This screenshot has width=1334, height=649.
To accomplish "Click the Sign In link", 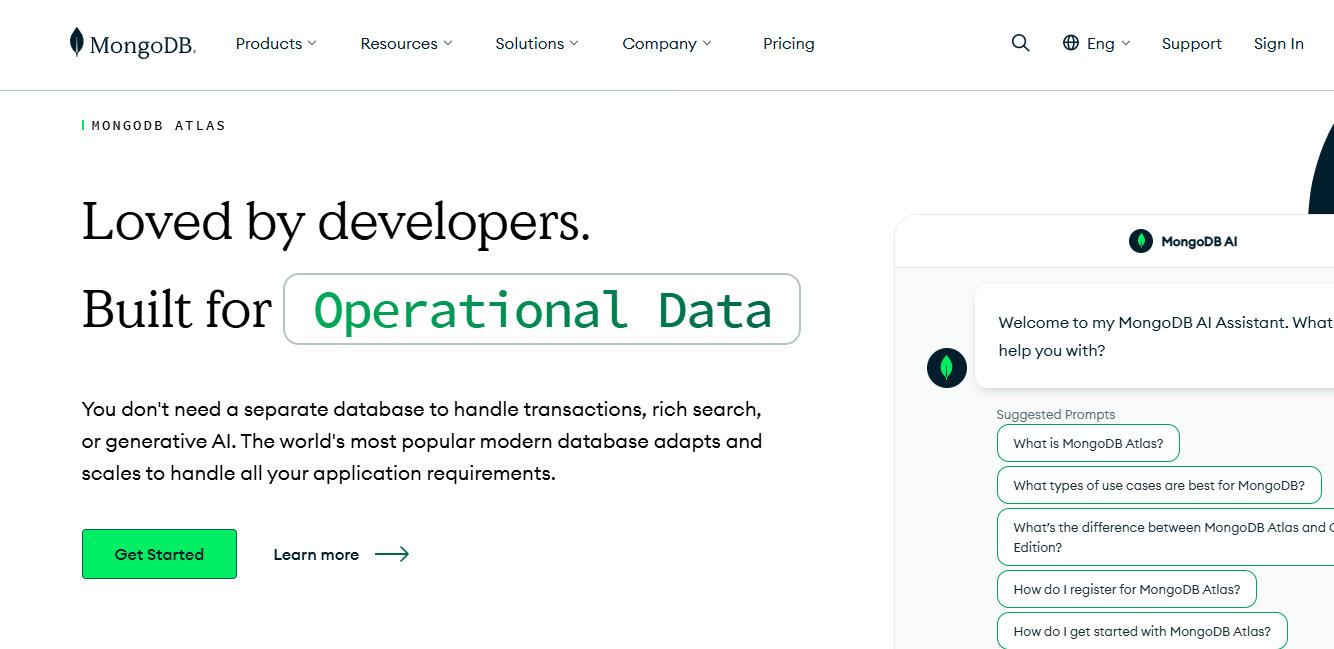I will [x=1279, y=43].
